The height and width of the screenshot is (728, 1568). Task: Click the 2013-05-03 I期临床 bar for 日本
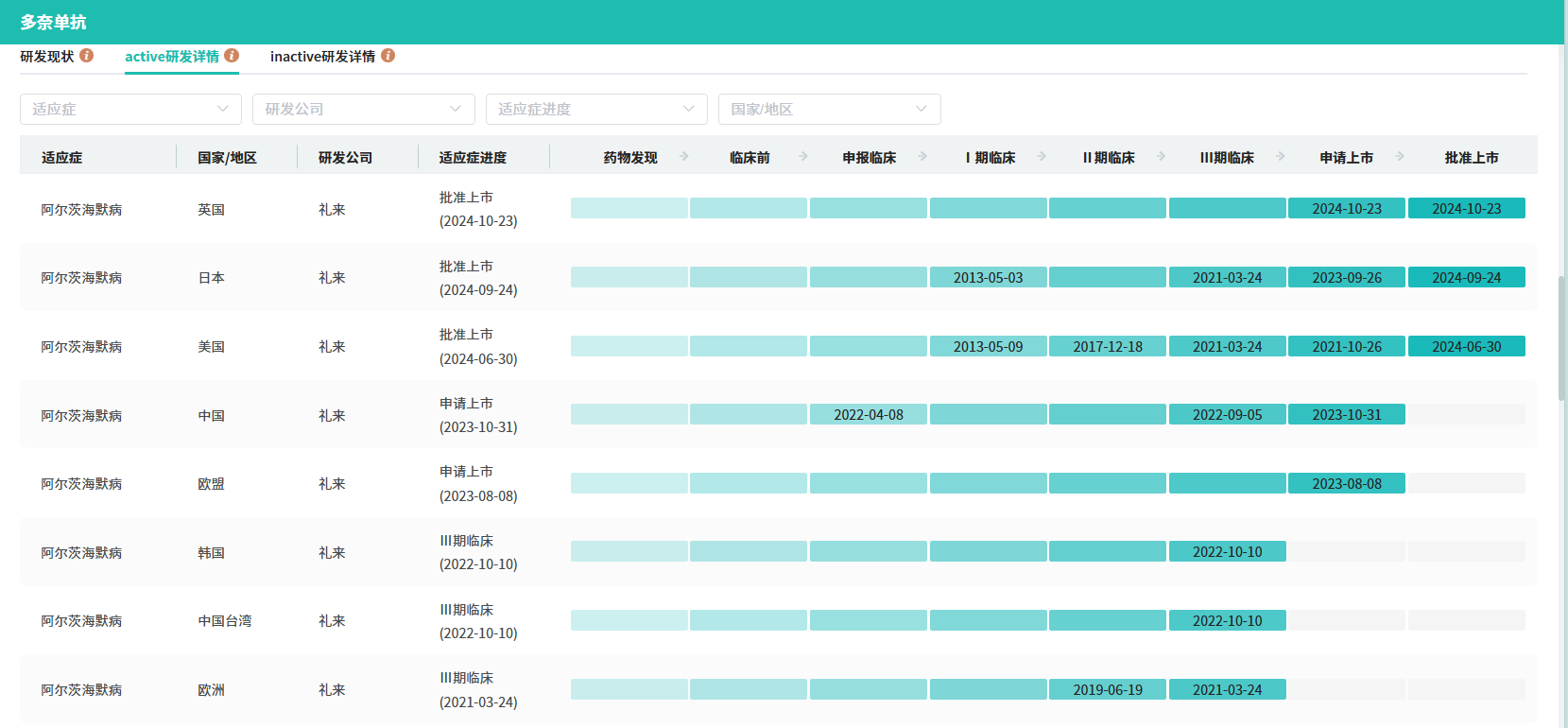tap(988, 278)
